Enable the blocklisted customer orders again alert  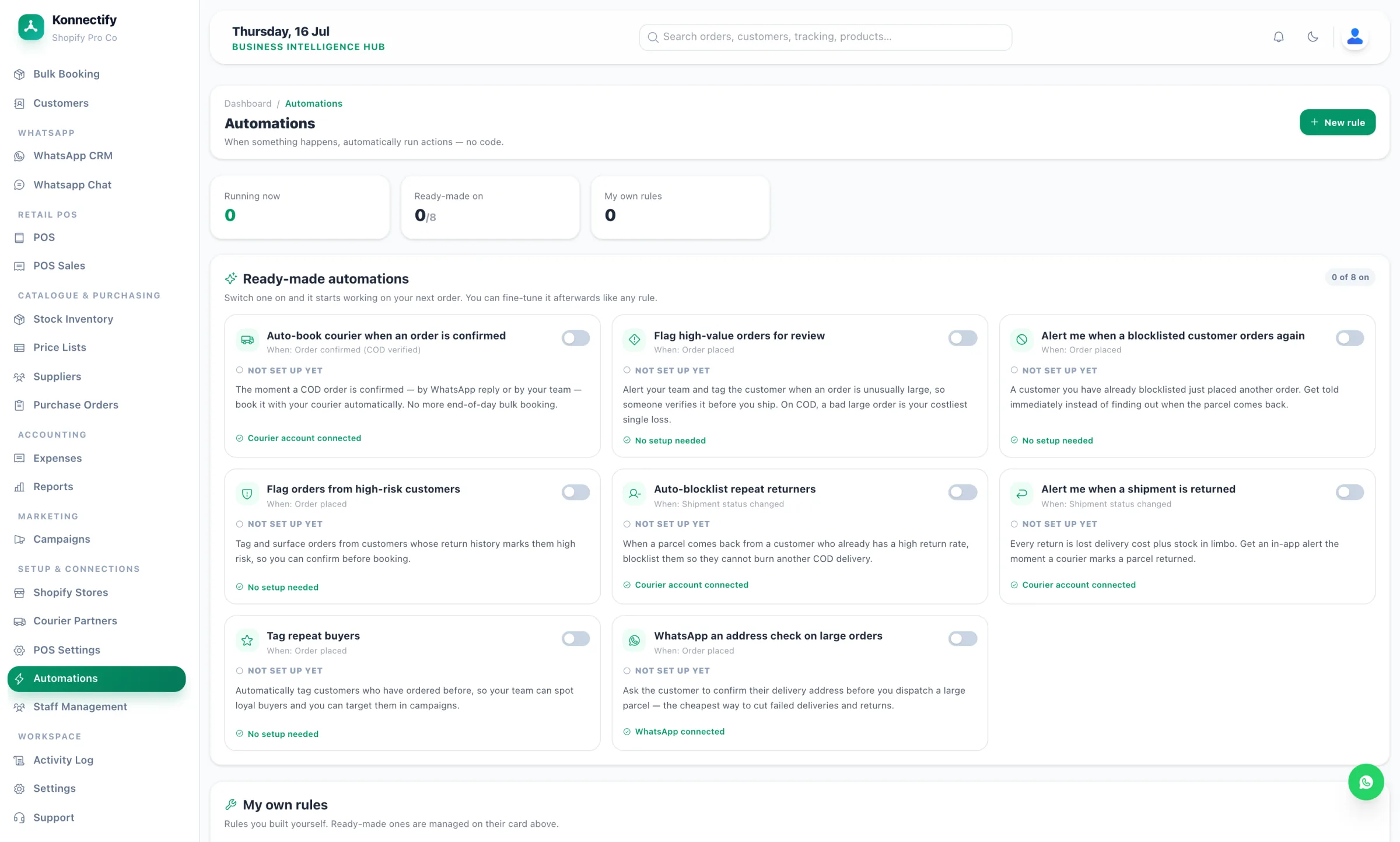click(1350, 338)
